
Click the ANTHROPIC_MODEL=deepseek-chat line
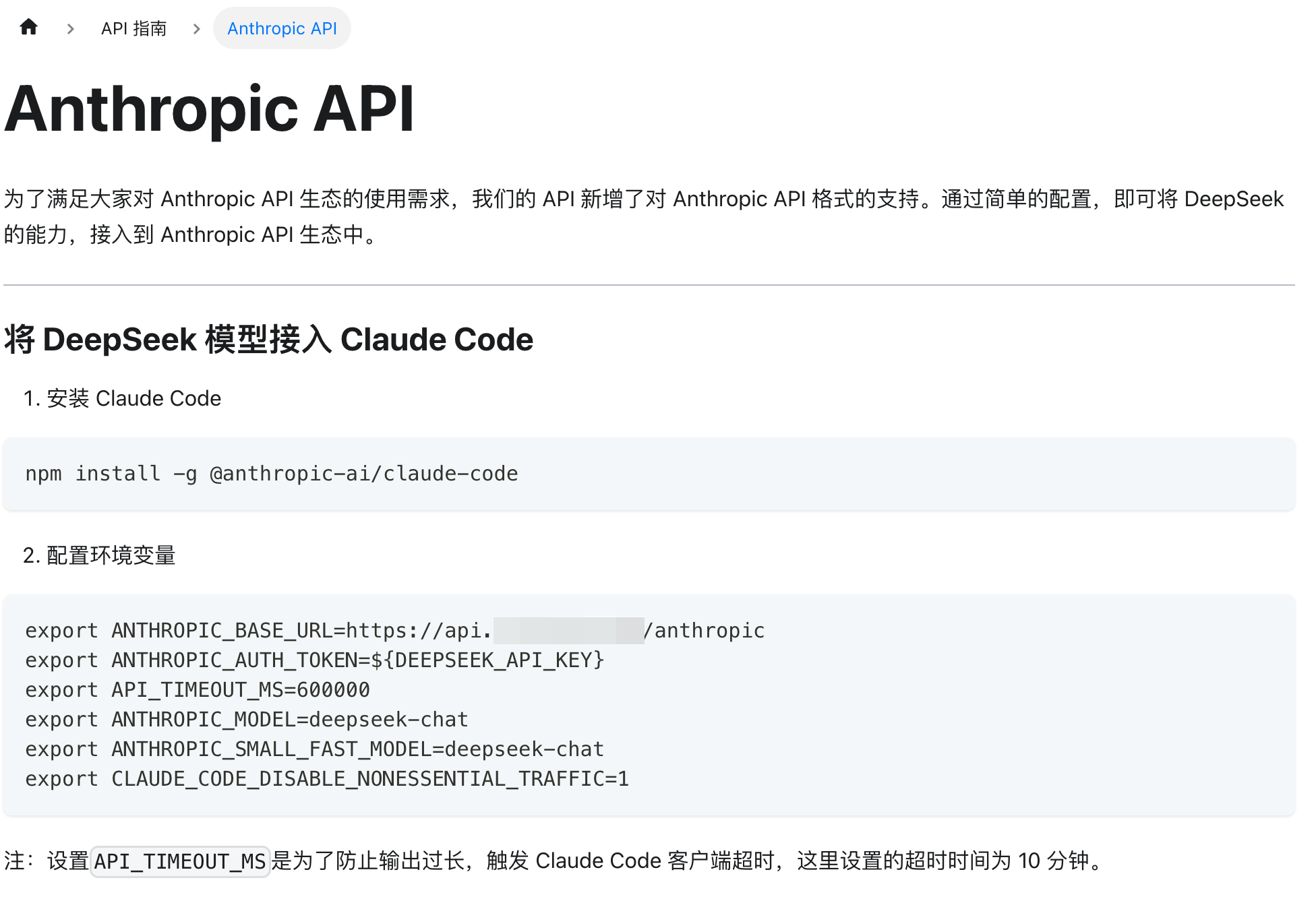pyautogui.click(x=247, y=720)
